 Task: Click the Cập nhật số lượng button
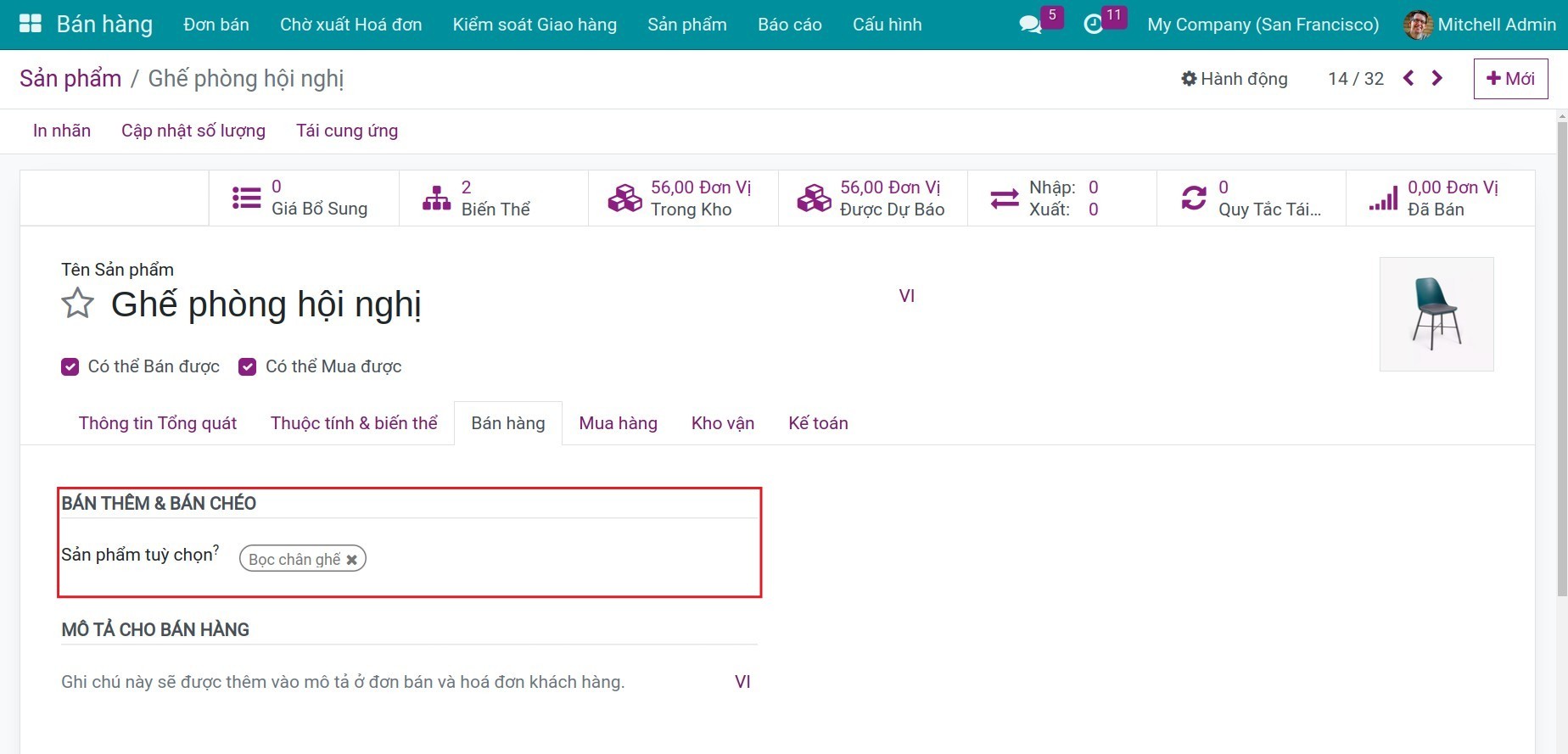pyautogui.click(x=193, y=131)
